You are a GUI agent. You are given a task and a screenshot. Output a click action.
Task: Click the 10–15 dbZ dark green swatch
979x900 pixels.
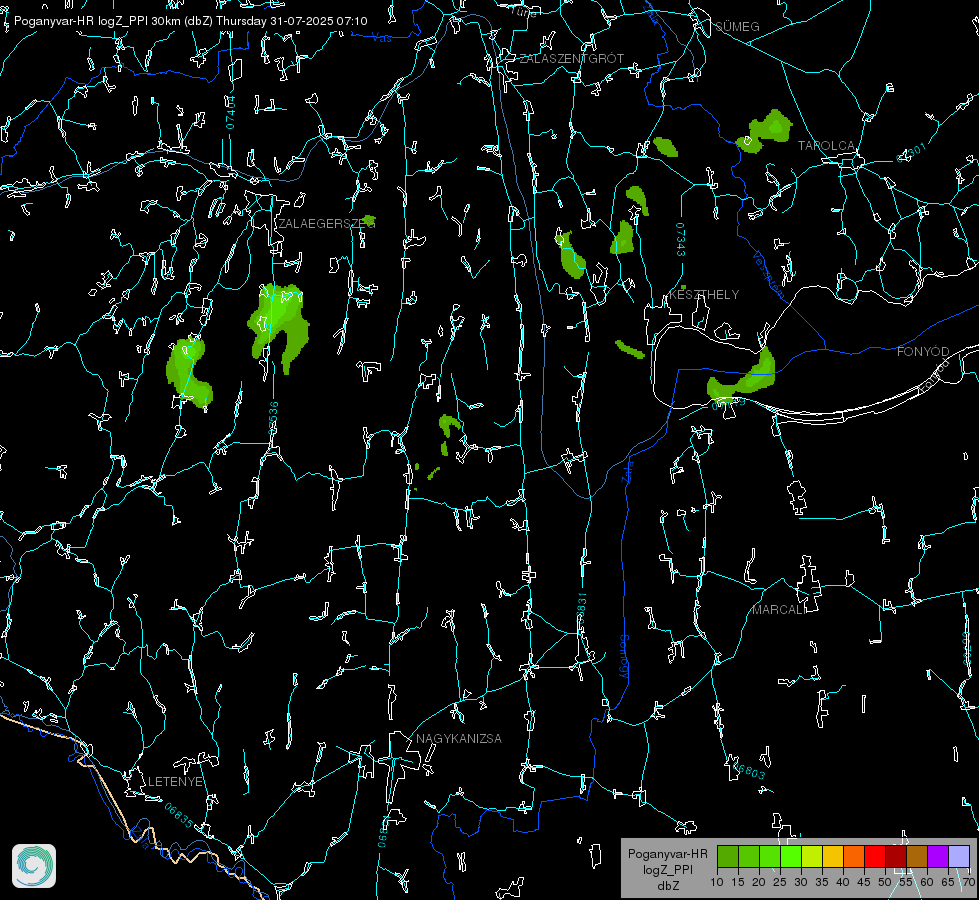(728, 857)
